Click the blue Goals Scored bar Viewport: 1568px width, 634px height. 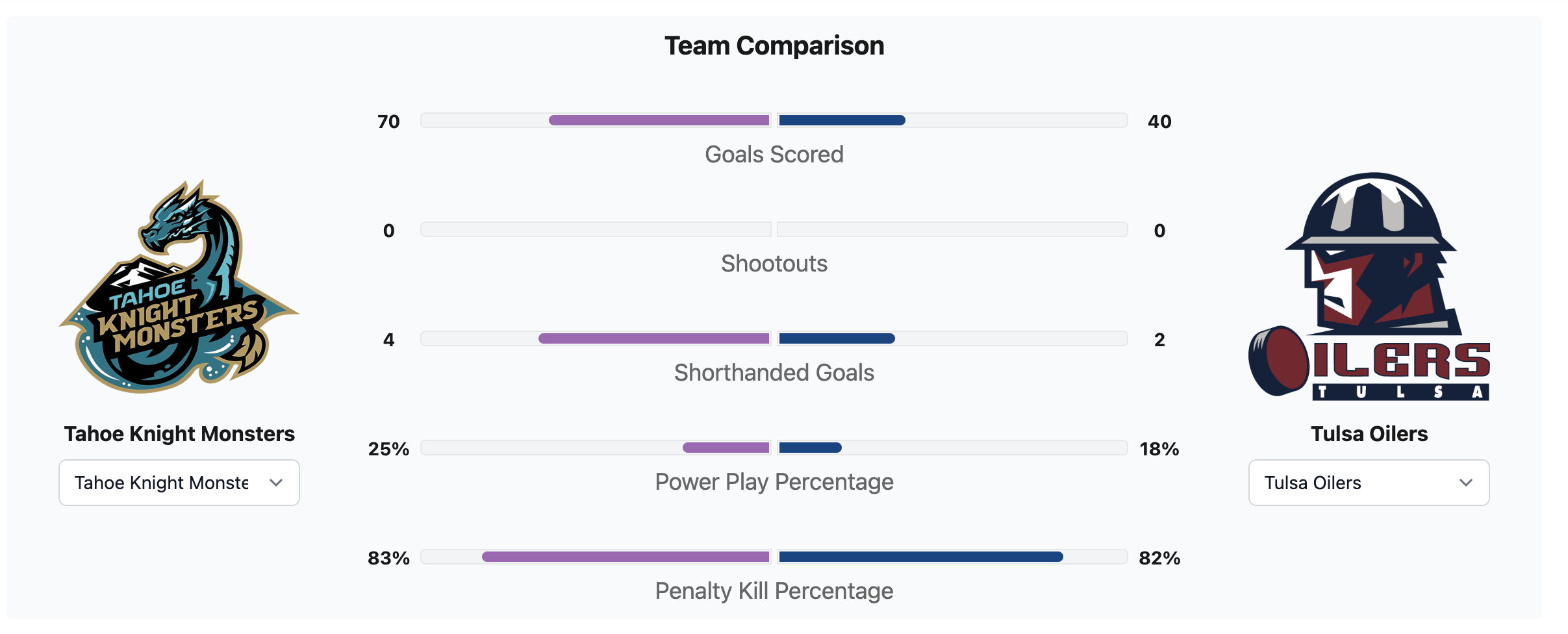(842, 120)
